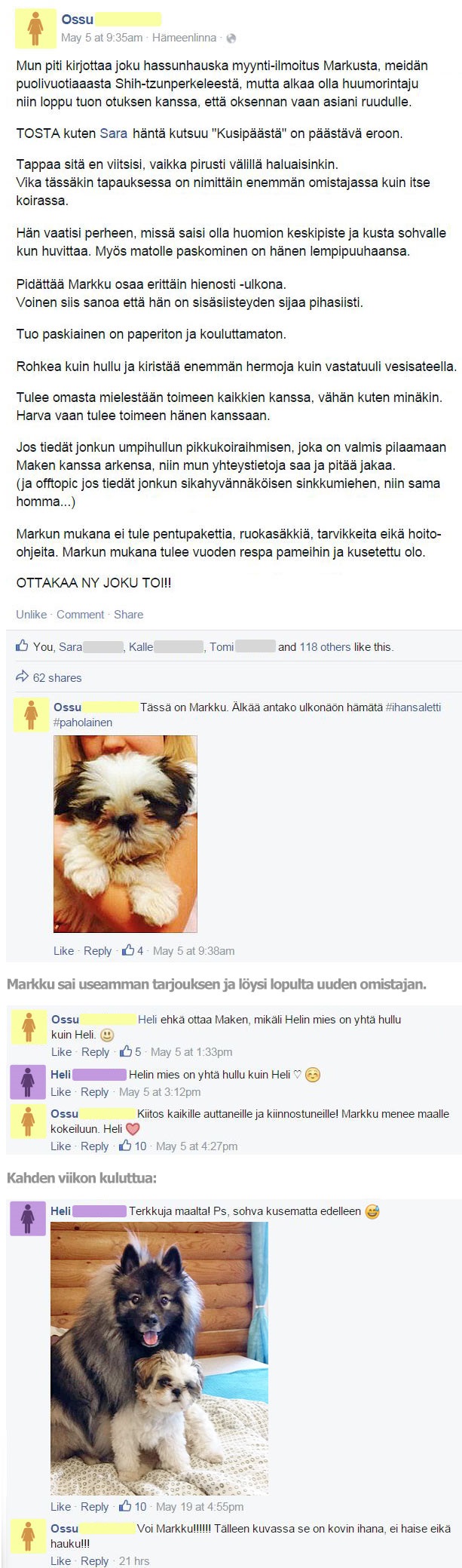
Task: Click the Share action under the post
Action: 128,614
